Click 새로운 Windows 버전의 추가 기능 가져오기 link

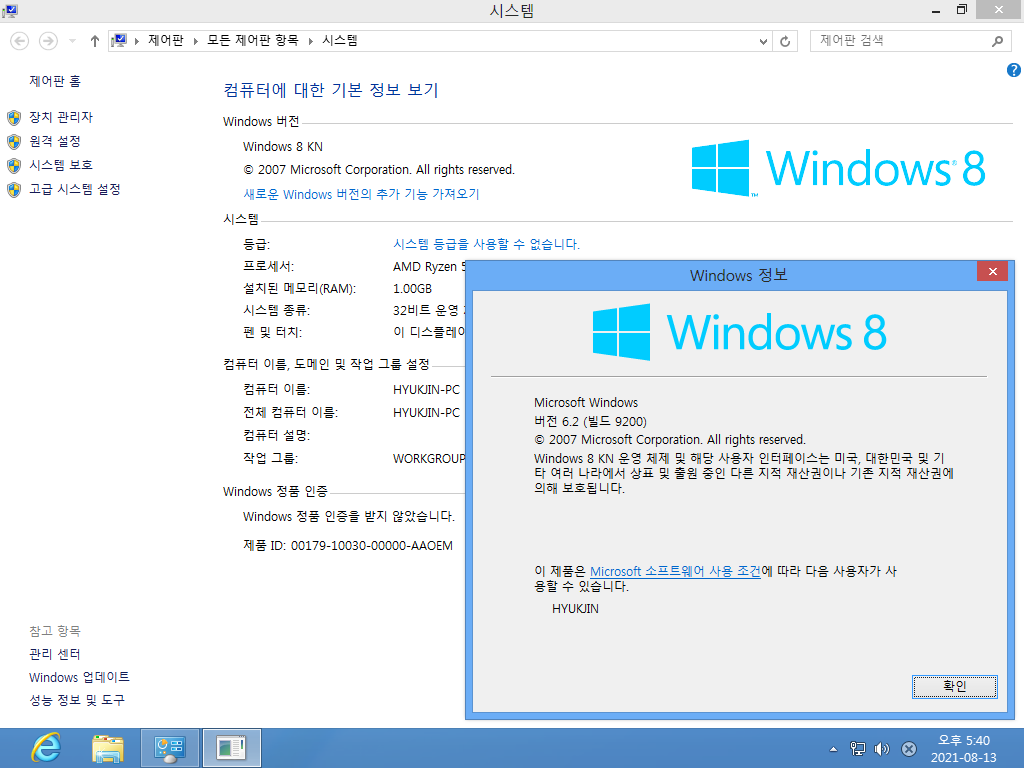361,194
